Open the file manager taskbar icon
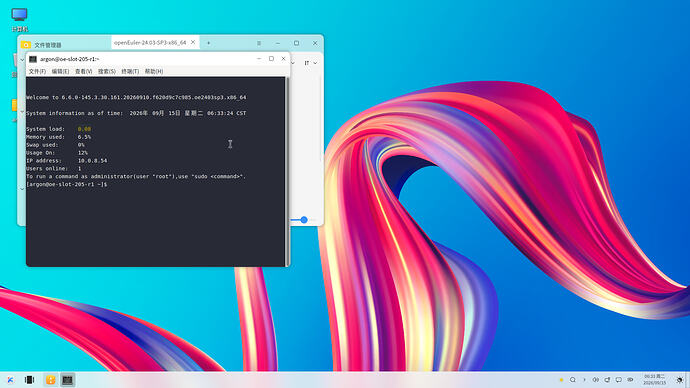This screenshot has width=690, height=388. (51, 380)
